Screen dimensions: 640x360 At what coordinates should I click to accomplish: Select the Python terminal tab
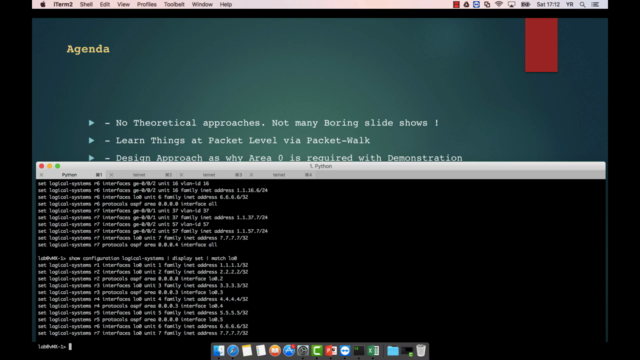pos(69,175)
